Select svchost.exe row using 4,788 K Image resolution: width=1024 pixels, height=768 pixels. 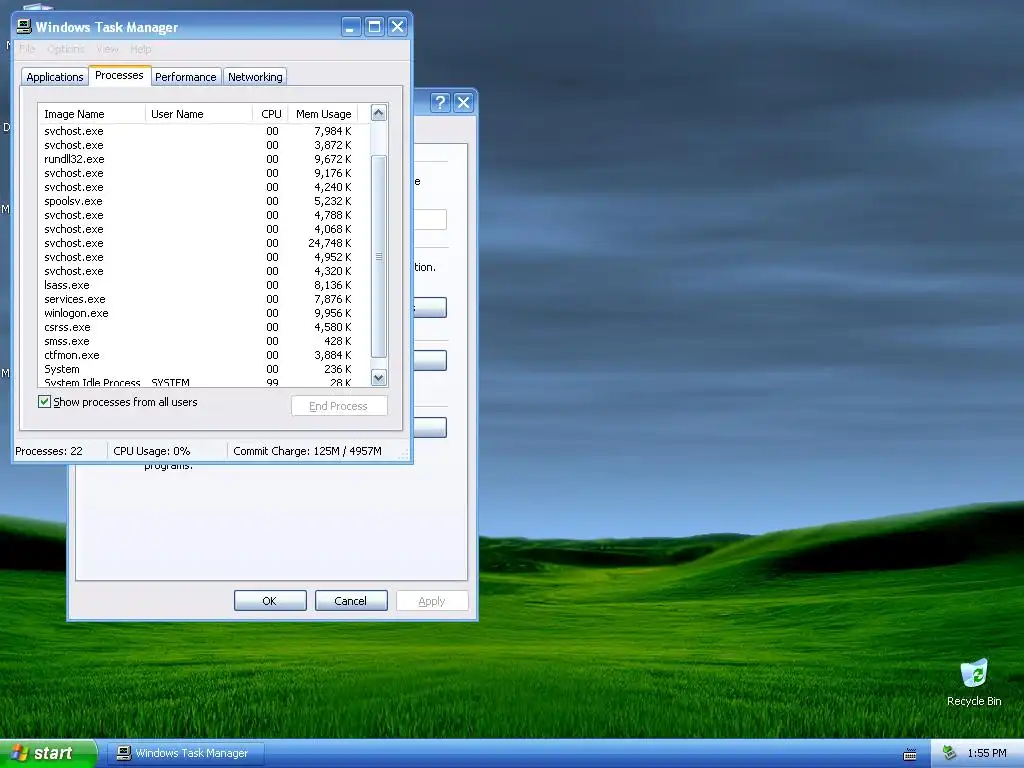tap(204, 215)
